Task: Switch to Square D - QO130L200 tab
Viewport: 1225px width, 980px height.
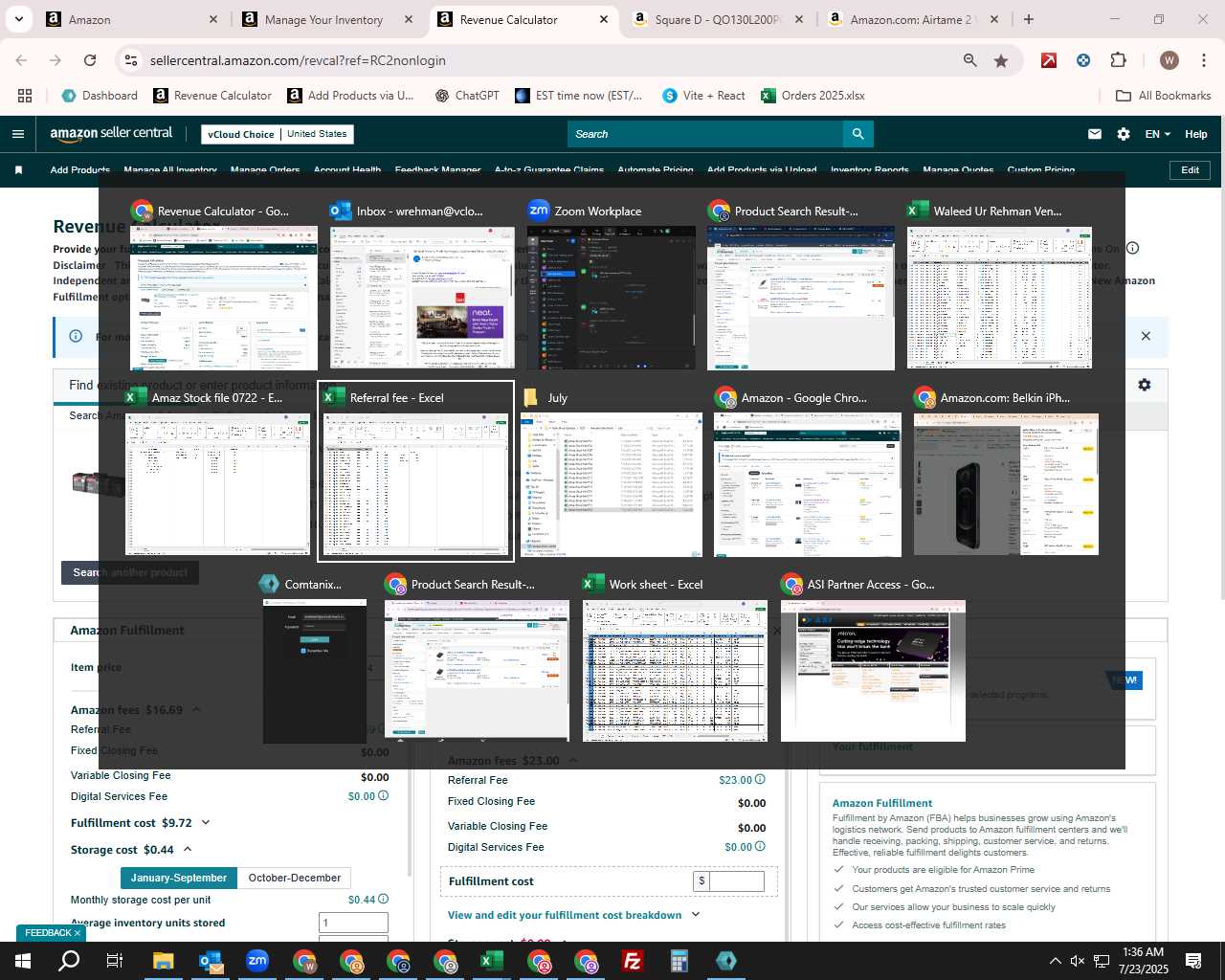Action: pyautogui.click(x=716, y=19)
